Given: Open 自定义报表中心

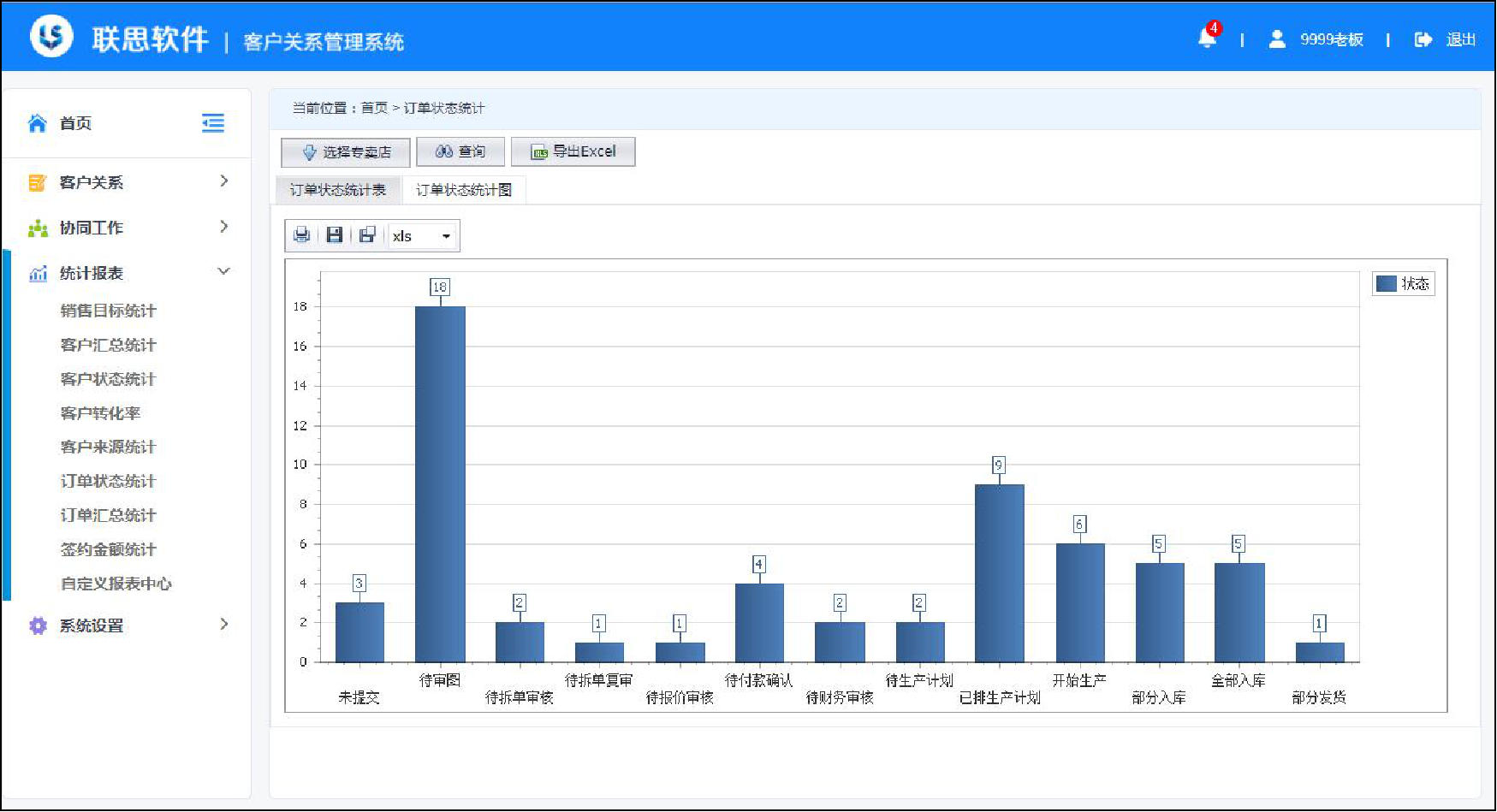Looking at the screenshot, I should tap(116, 584).
